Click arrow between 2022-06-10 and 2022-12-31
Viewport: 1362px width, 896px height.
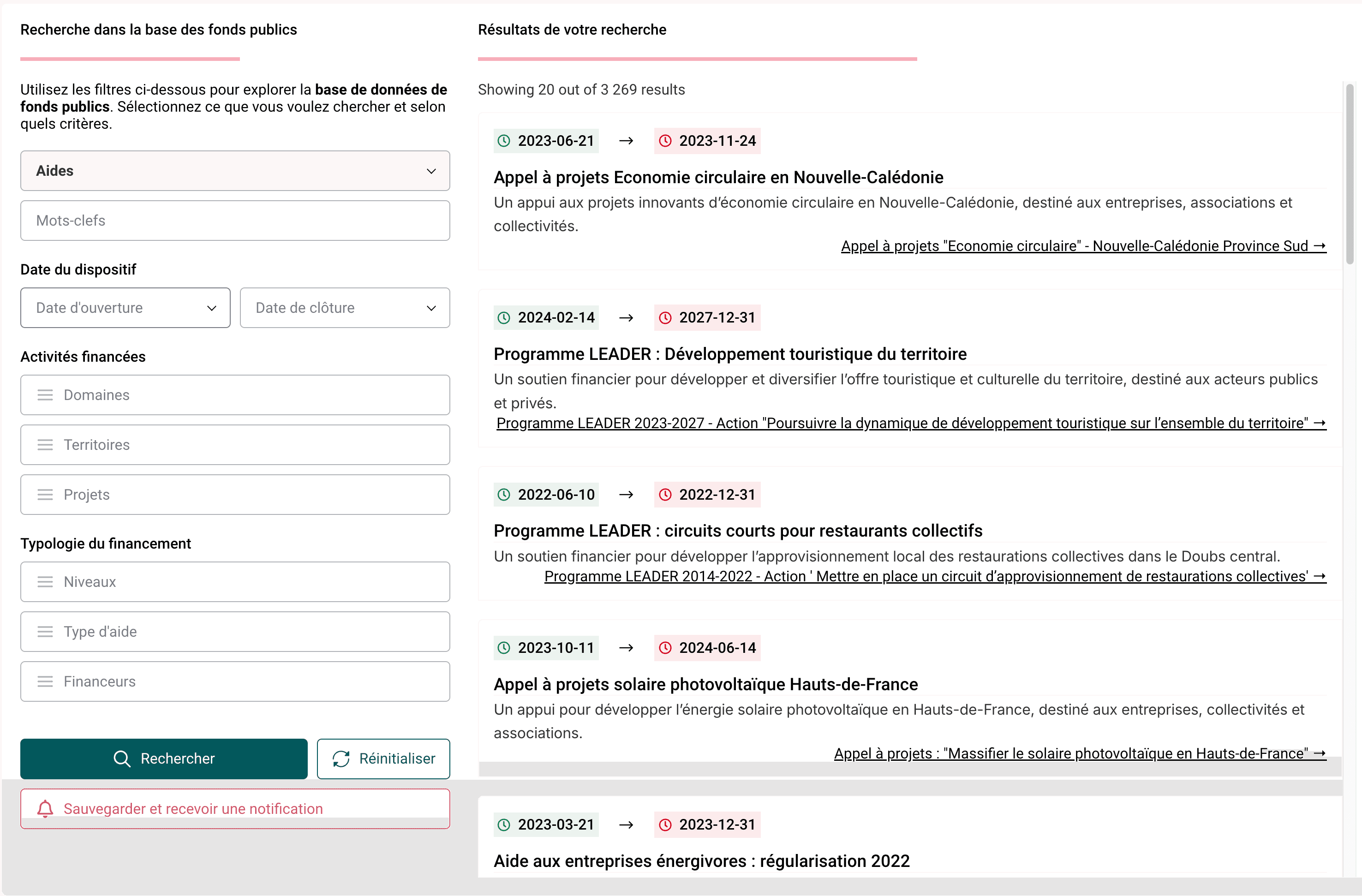click(x=626, y=494)
